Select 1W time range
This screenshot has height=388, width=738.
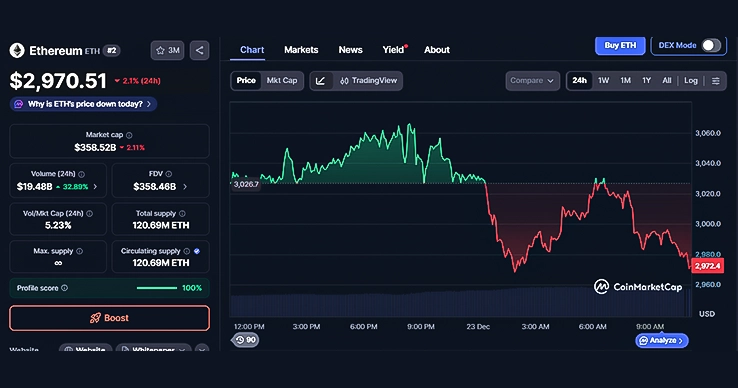(603, 81)
